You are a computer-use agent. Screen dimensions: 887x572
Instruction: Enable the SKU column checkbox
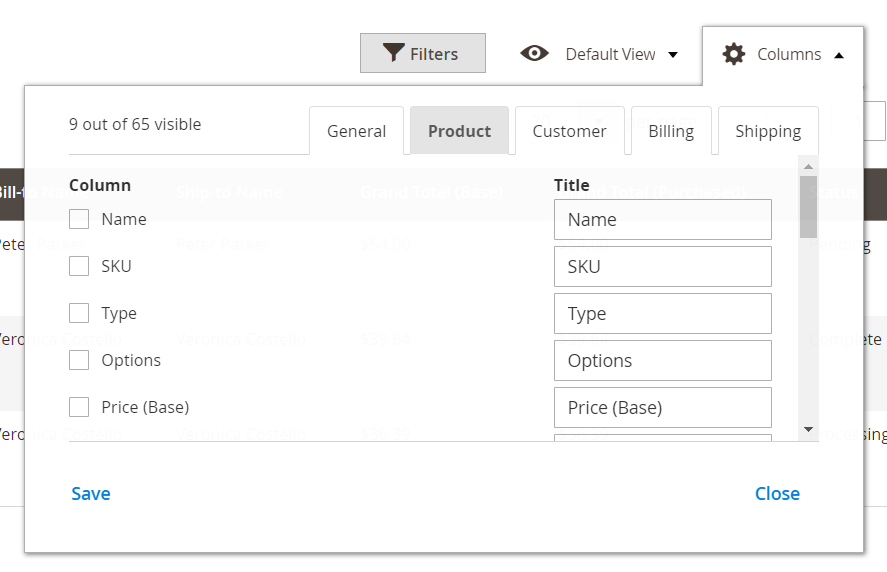click(x=79, y=266)
